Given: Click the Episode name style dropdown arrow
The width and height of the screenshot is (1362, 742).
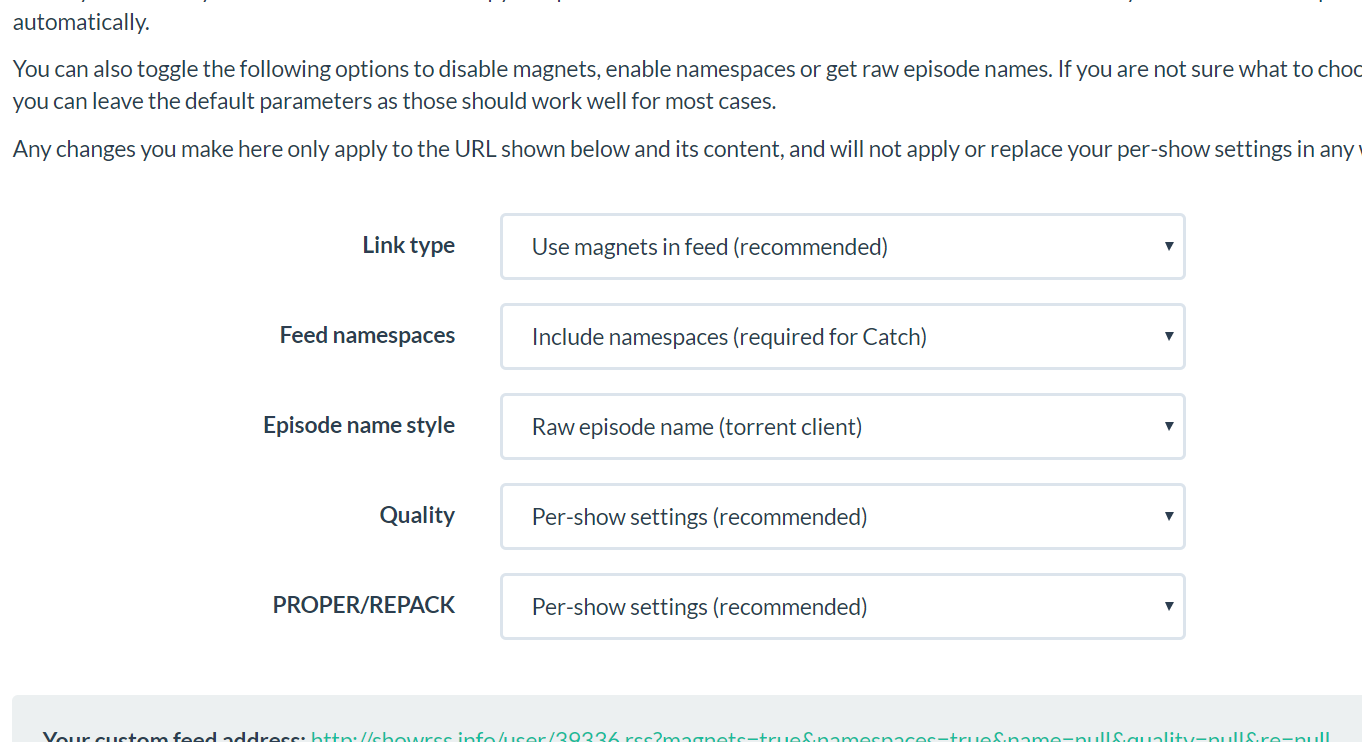Looking at the screenshot, I should click(1168, 426).
